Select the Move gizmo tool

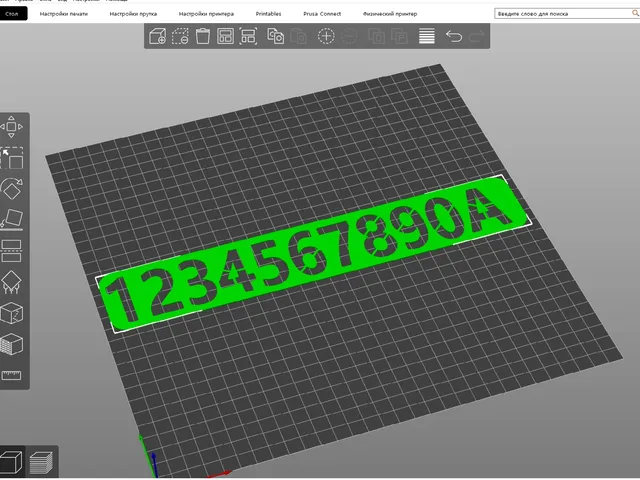pos(11,127)
